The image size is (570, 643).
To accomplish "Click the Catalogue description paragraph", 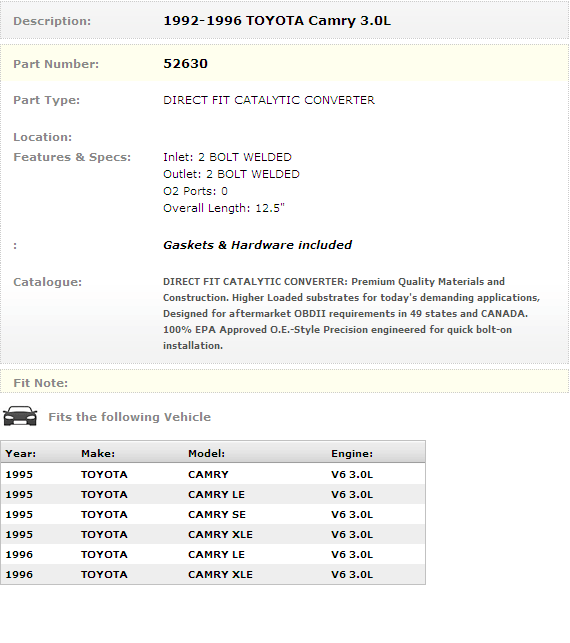I will coord(351,314).
